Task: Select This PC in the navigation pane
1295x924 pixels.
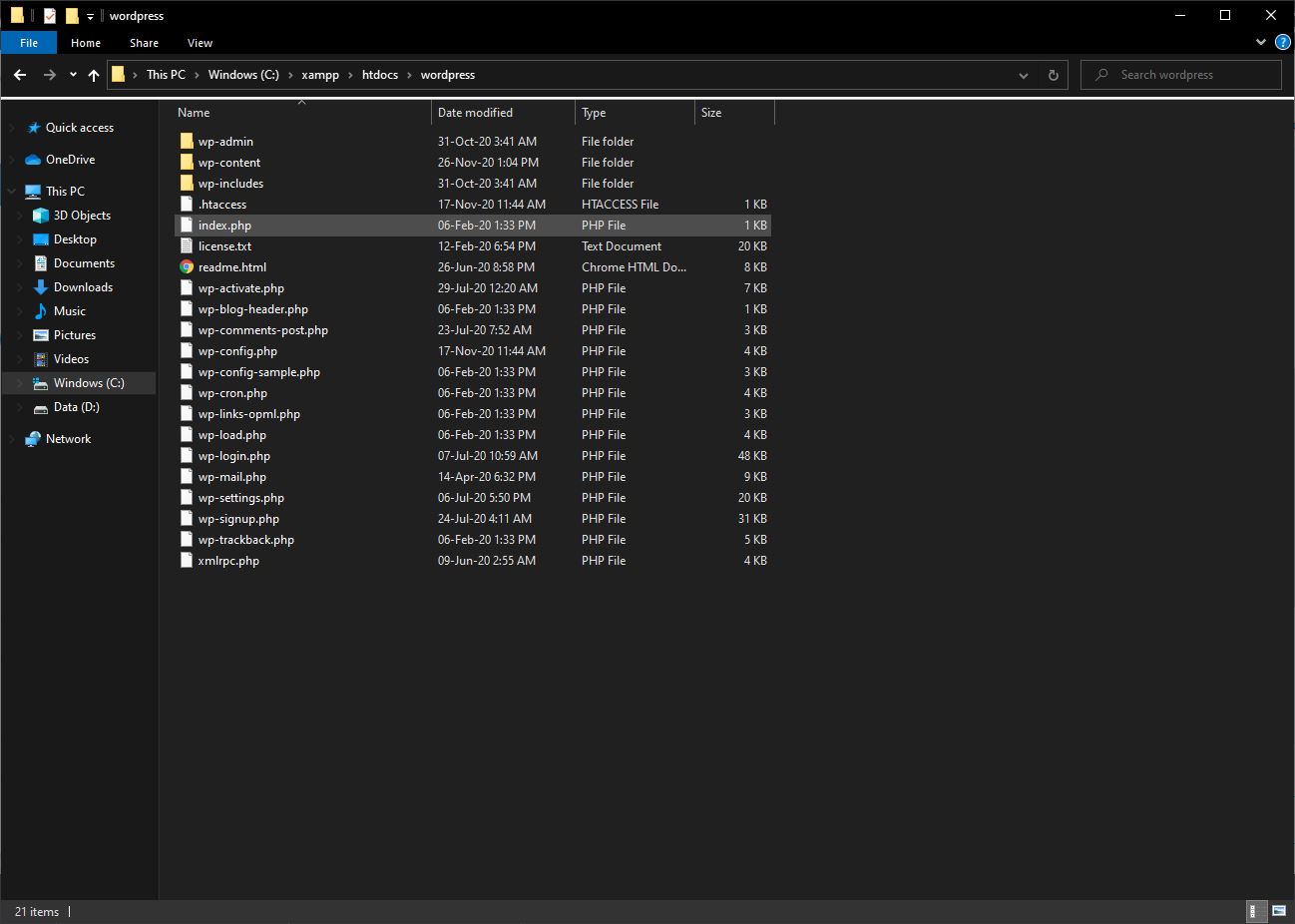Action: [x=65, y=192]
